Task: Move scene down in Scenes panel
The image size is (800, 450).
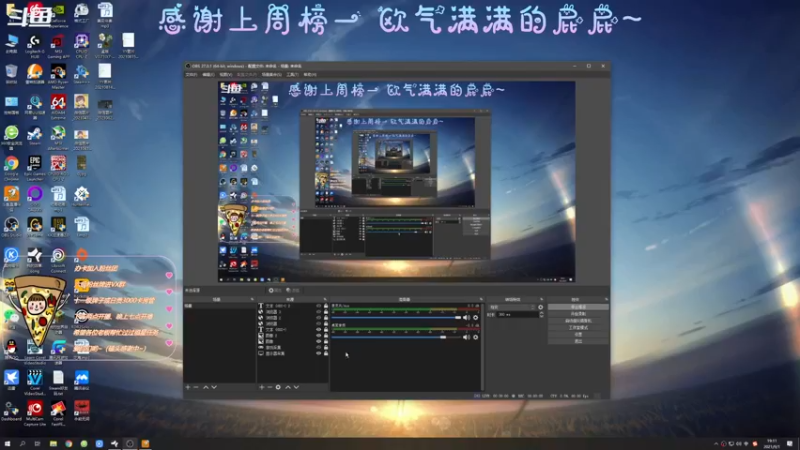Action: click(214, 387)
